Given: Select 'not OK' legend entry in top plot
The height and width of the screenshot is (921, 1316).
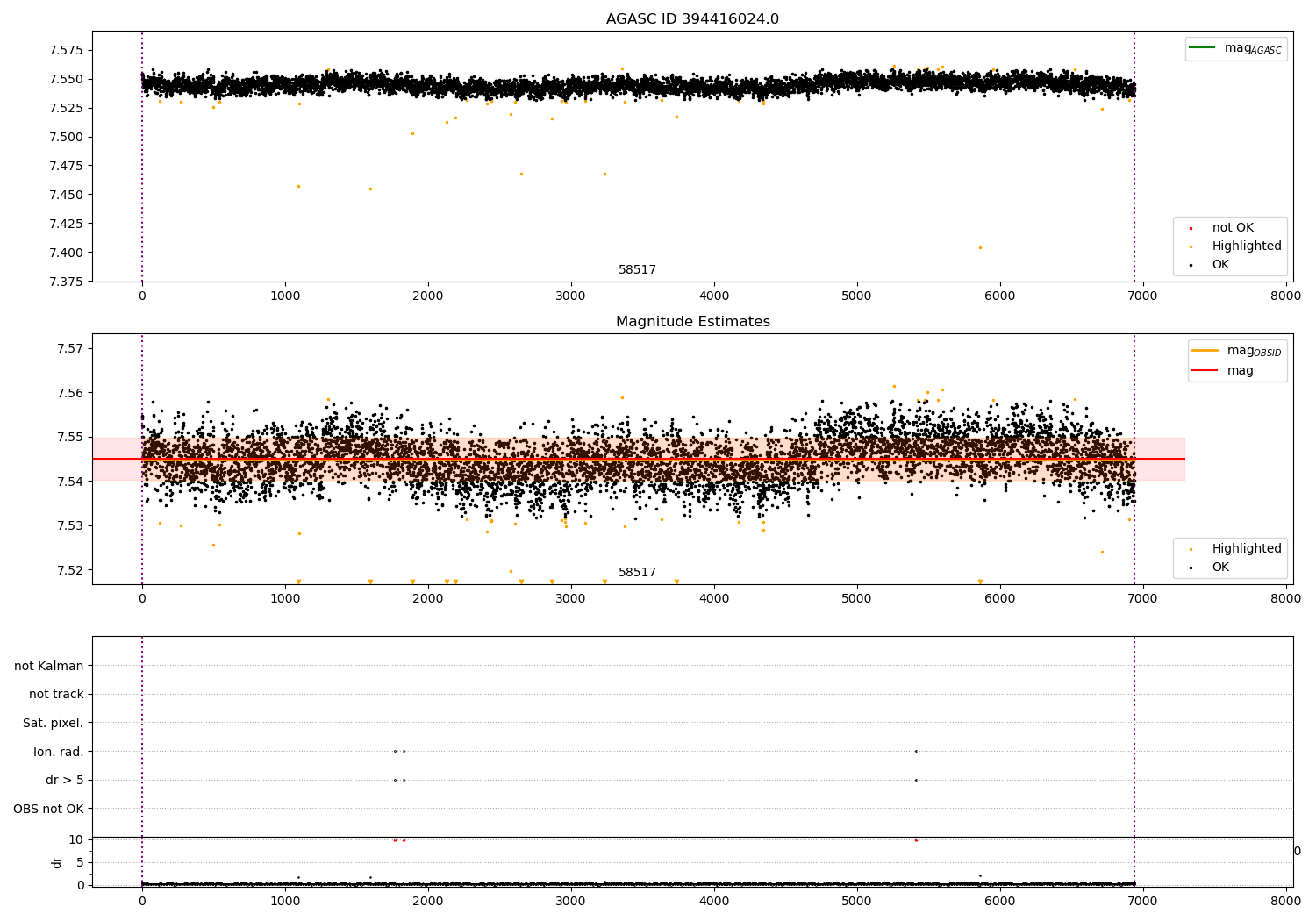Looking at the screenshot, I should [x=1233, y=227].
